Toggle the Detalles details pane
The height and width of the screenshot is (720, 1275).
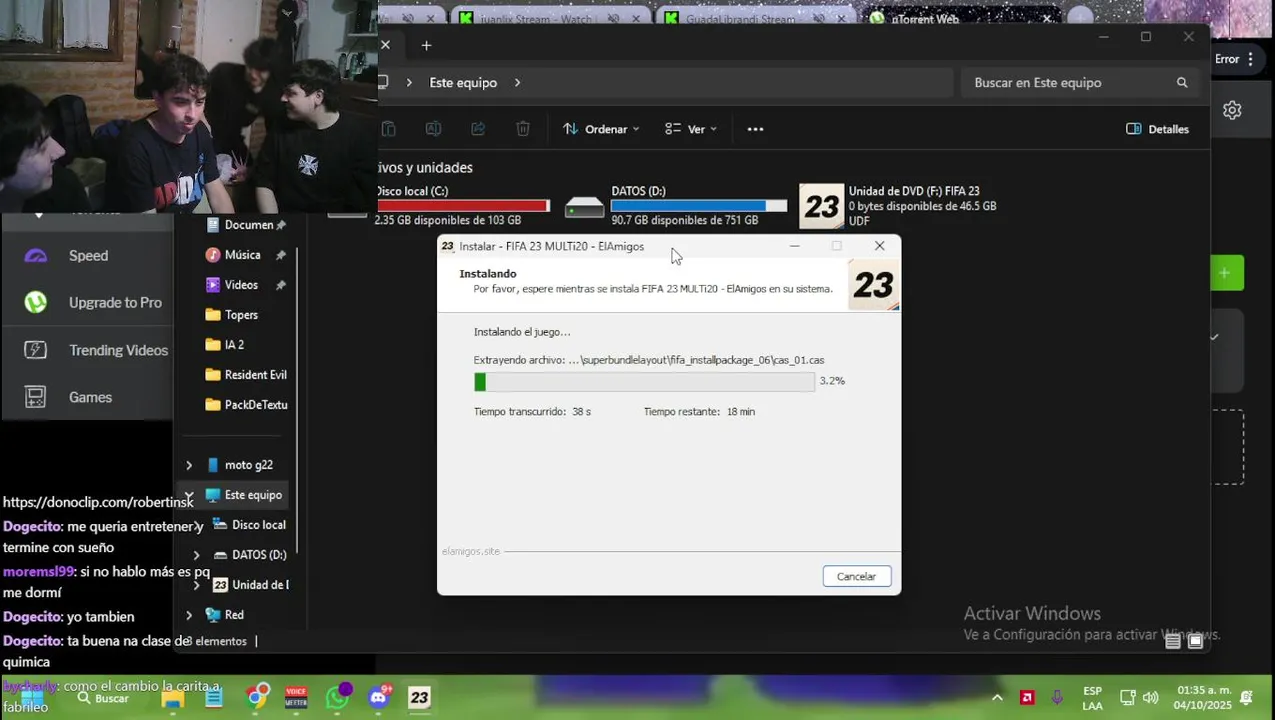[x=1157, y=129]
